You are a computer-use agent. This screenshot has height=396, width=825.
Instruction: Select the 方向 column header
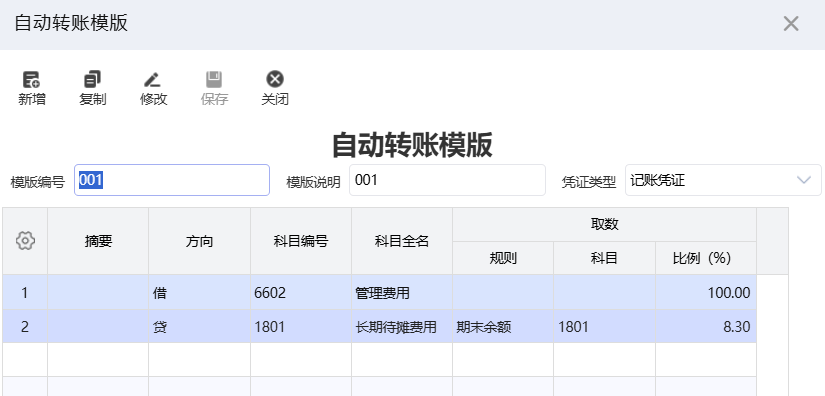click(199, 241)
